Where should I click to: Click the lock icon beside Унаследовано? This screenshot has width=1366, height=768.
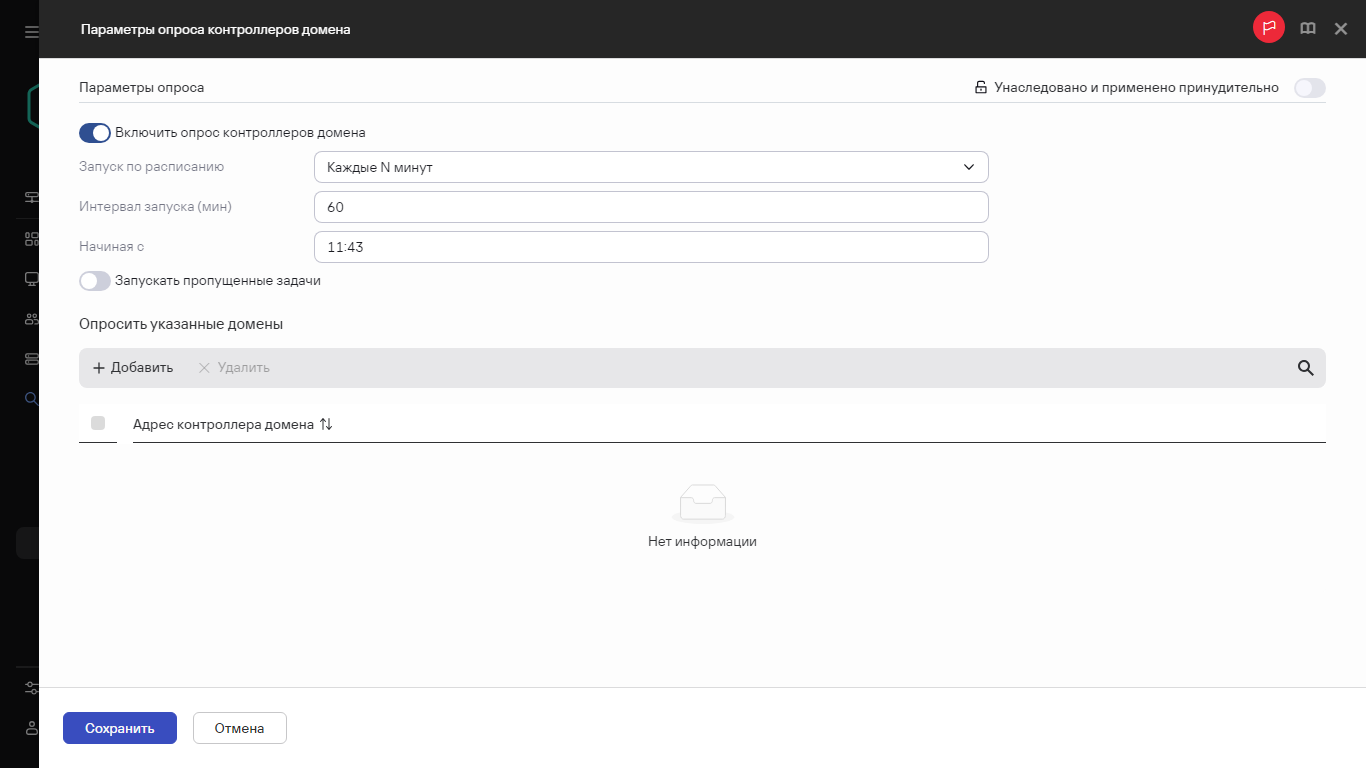pos(981,88)
